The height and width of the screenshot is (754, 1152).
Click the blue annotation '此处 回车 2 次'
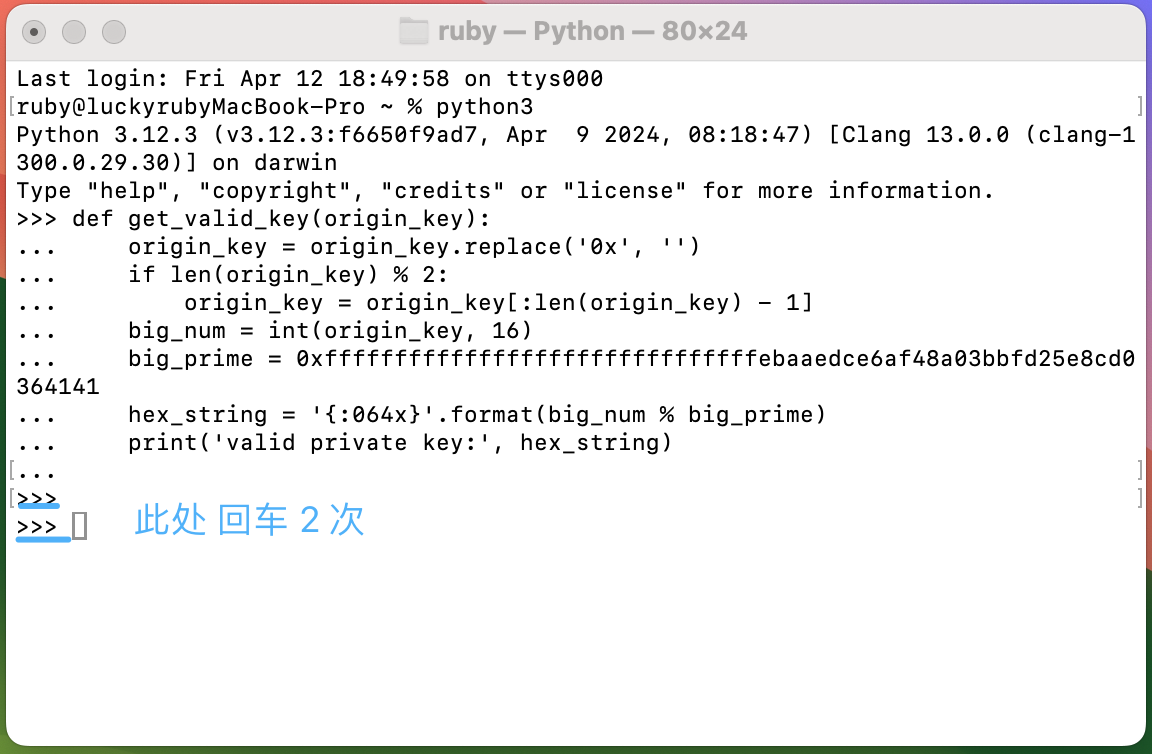[x=249, y=520]
